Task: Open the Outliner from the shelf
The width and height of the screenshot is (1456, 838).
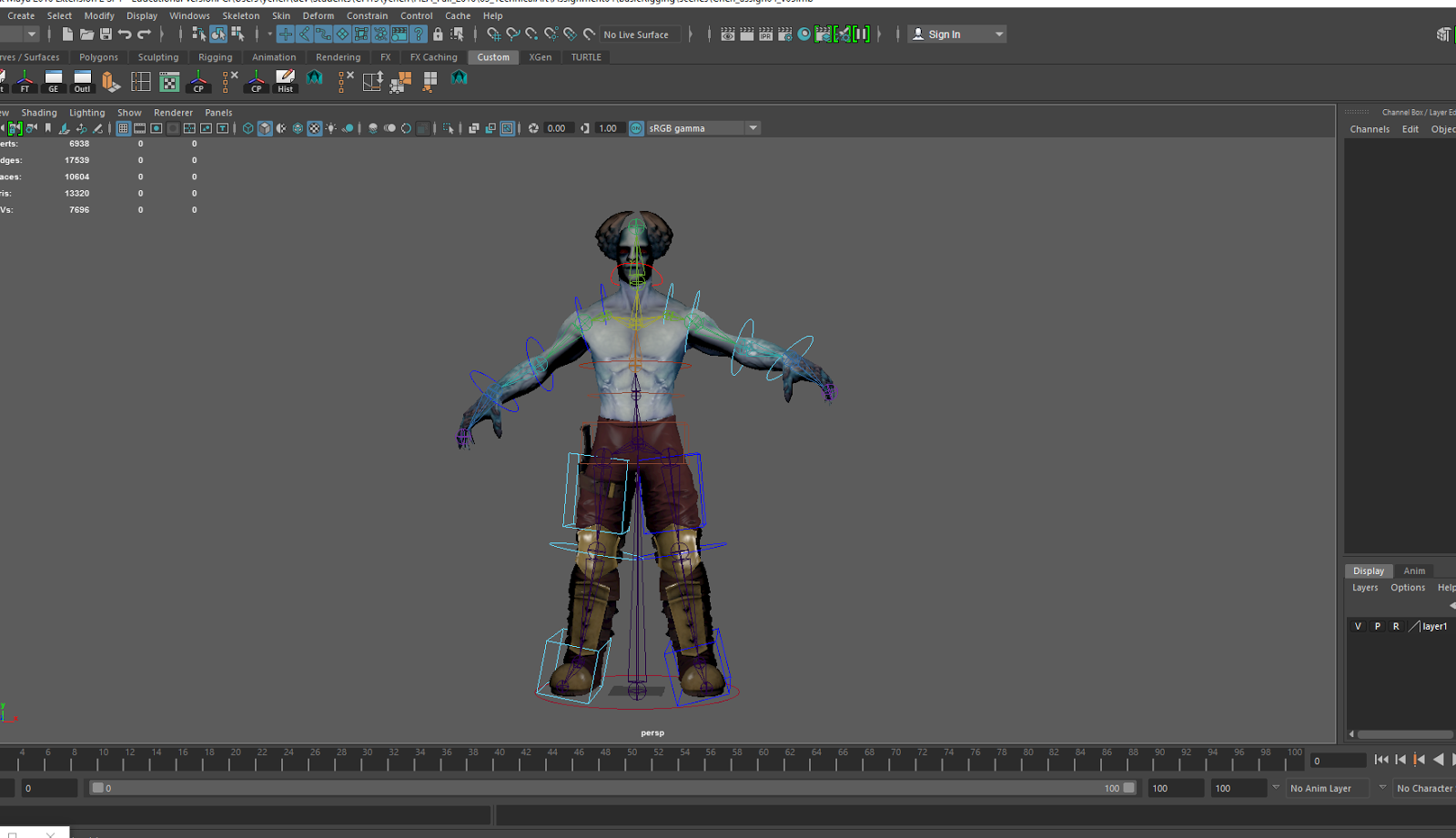Action: (x=83, y=81)
